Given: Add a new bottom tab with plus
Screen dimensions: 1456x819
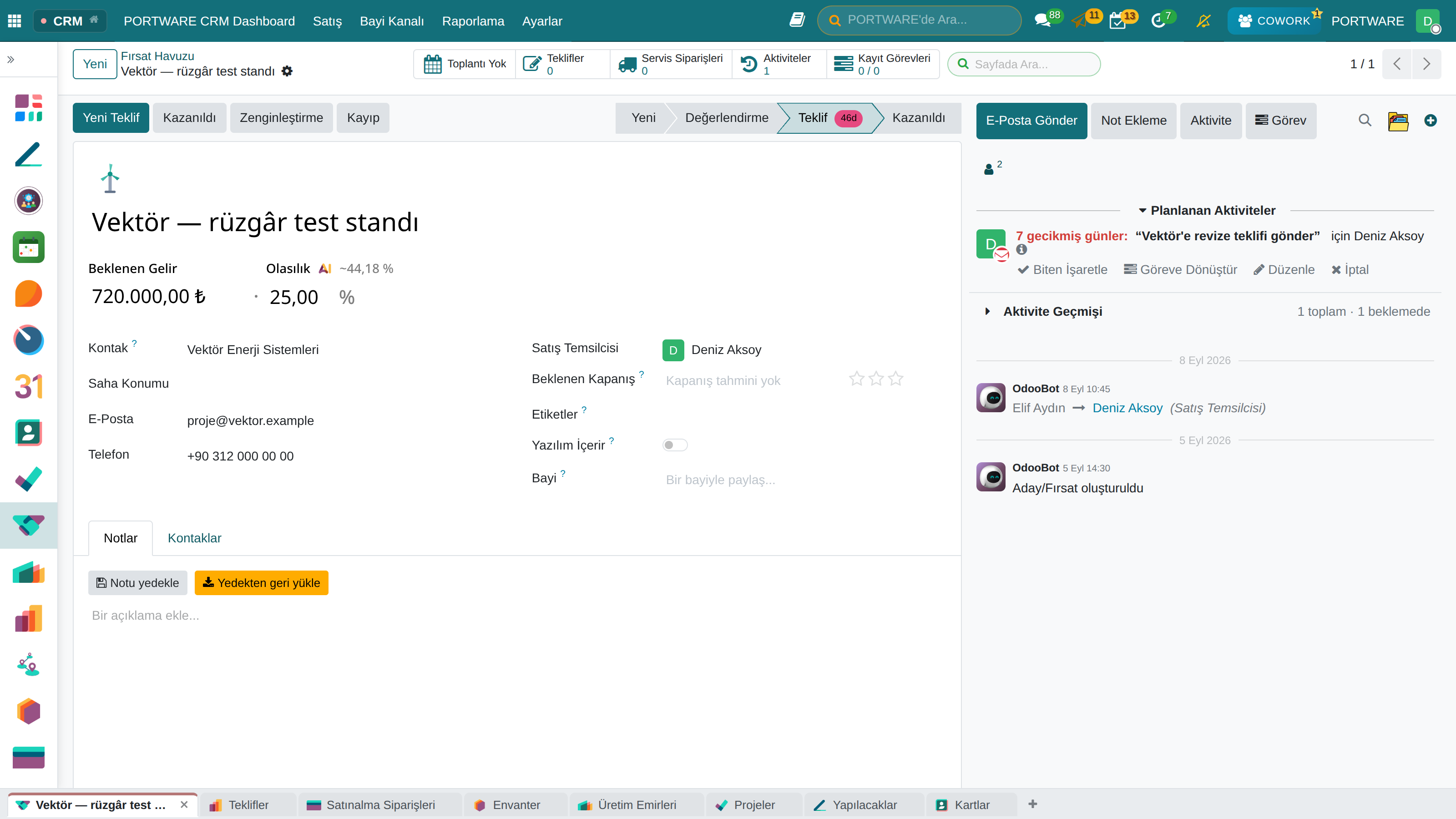Looking at the screenshot, I should pyautogui.click(x=1033, y=804).
